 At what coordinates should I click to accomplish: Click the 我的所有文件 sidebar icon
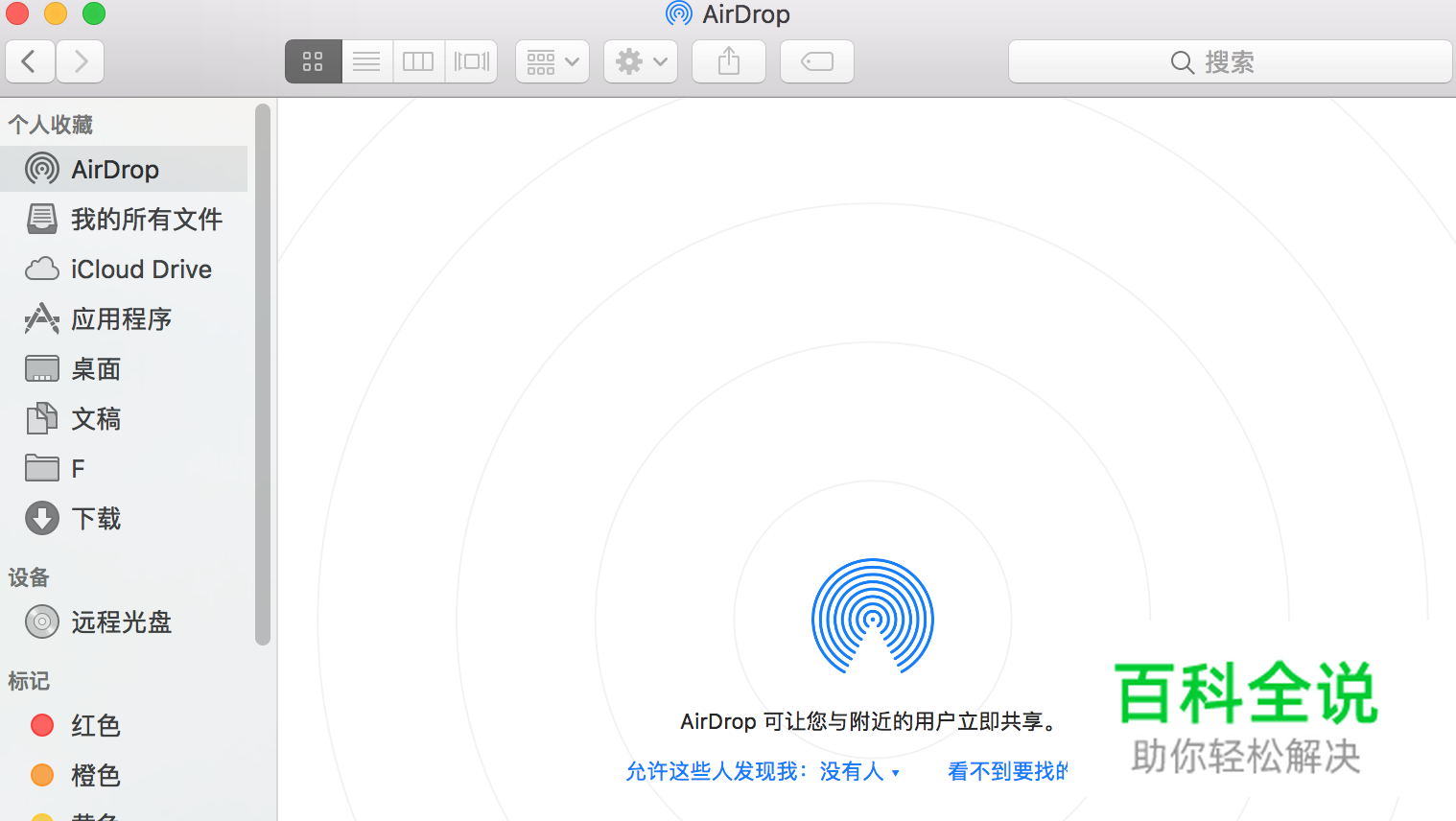pyautogui.click(x=42, y=220)
